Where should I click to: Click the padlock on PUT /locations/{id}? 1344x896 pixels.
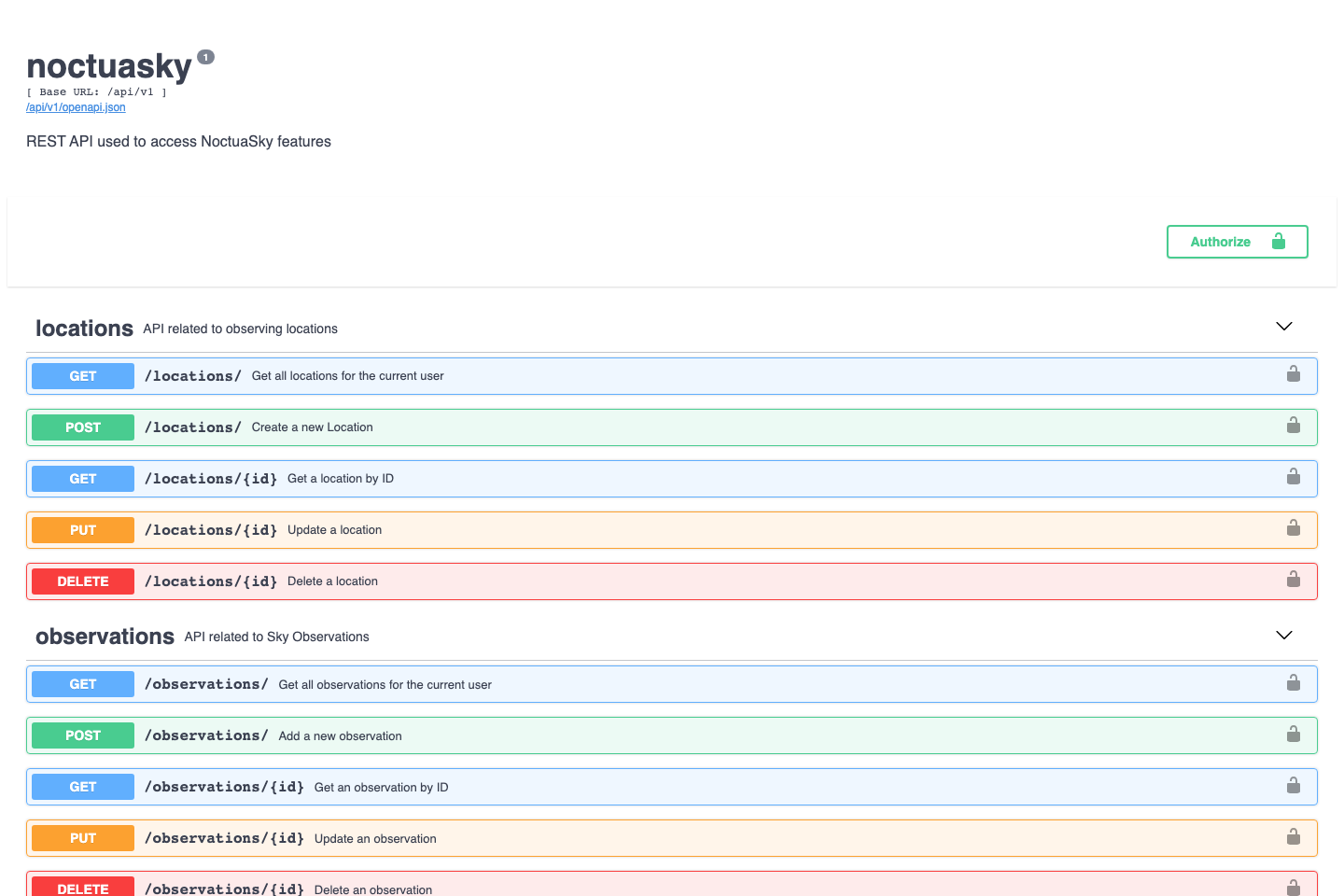tap(1294, 527)
